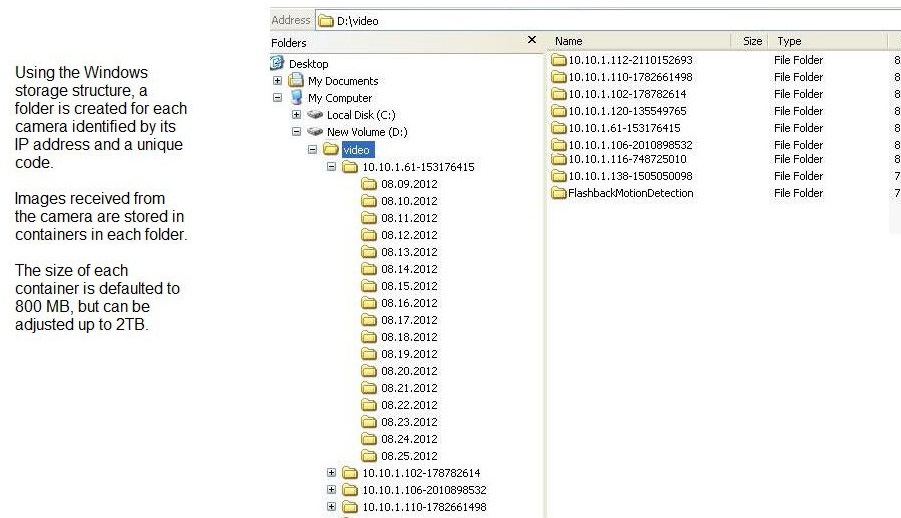This screenshot has width=901, height=518.
Task: Click the Local Disk (C:) drive icon
Action: point(315,114)
